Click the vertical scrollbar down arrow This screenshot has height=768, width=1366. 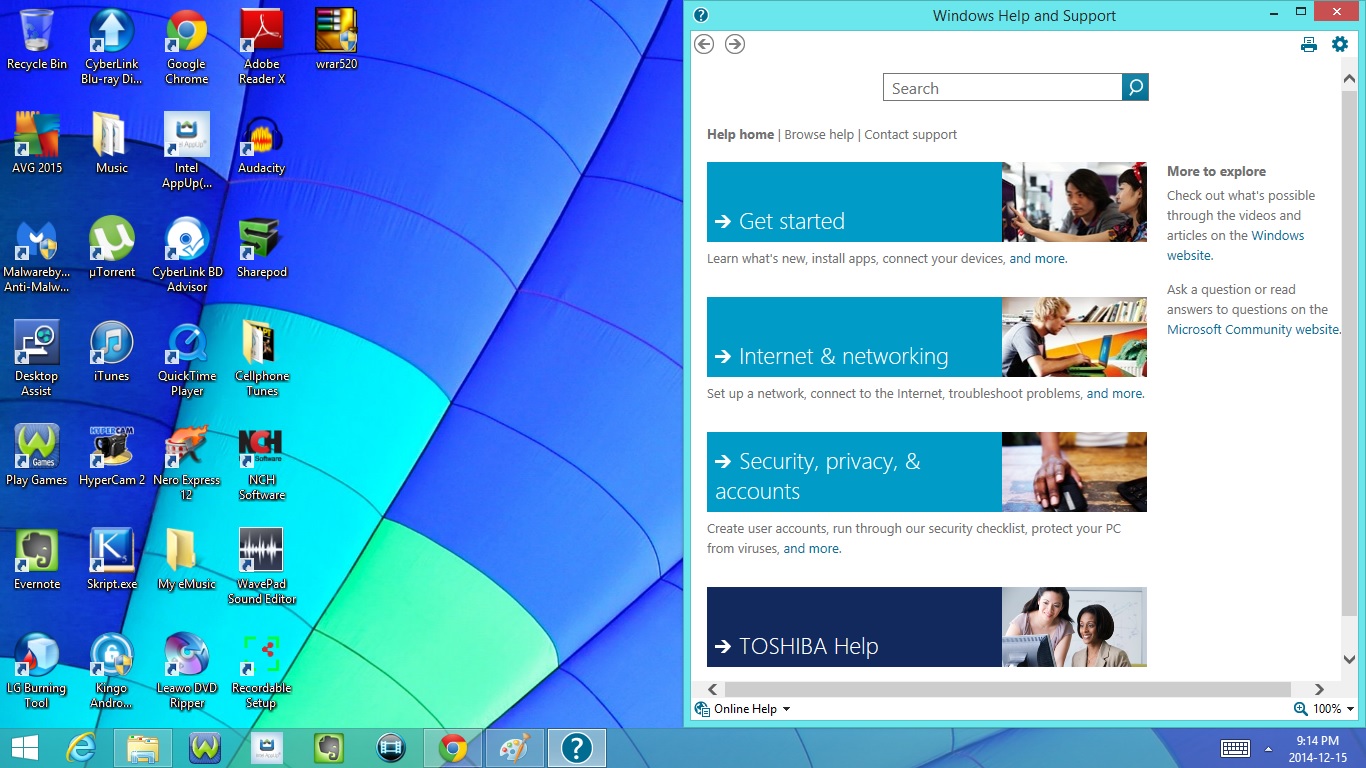point(1349,660)
